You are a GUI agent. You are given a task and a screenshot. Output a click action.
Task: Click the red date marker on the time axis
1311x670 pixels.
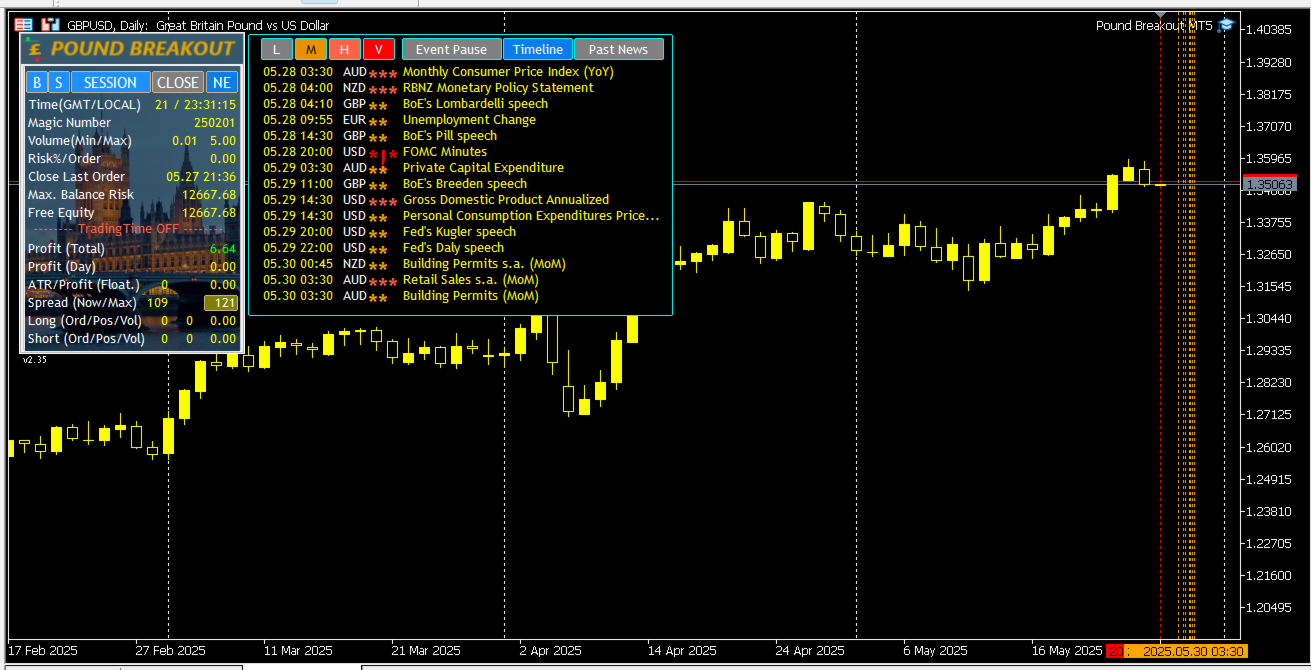click(1115, 651)
